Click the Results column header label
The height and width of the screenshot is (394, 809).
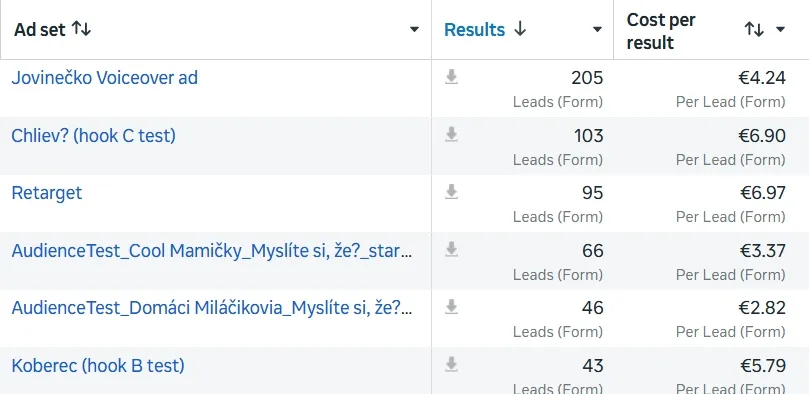[475, 30]
